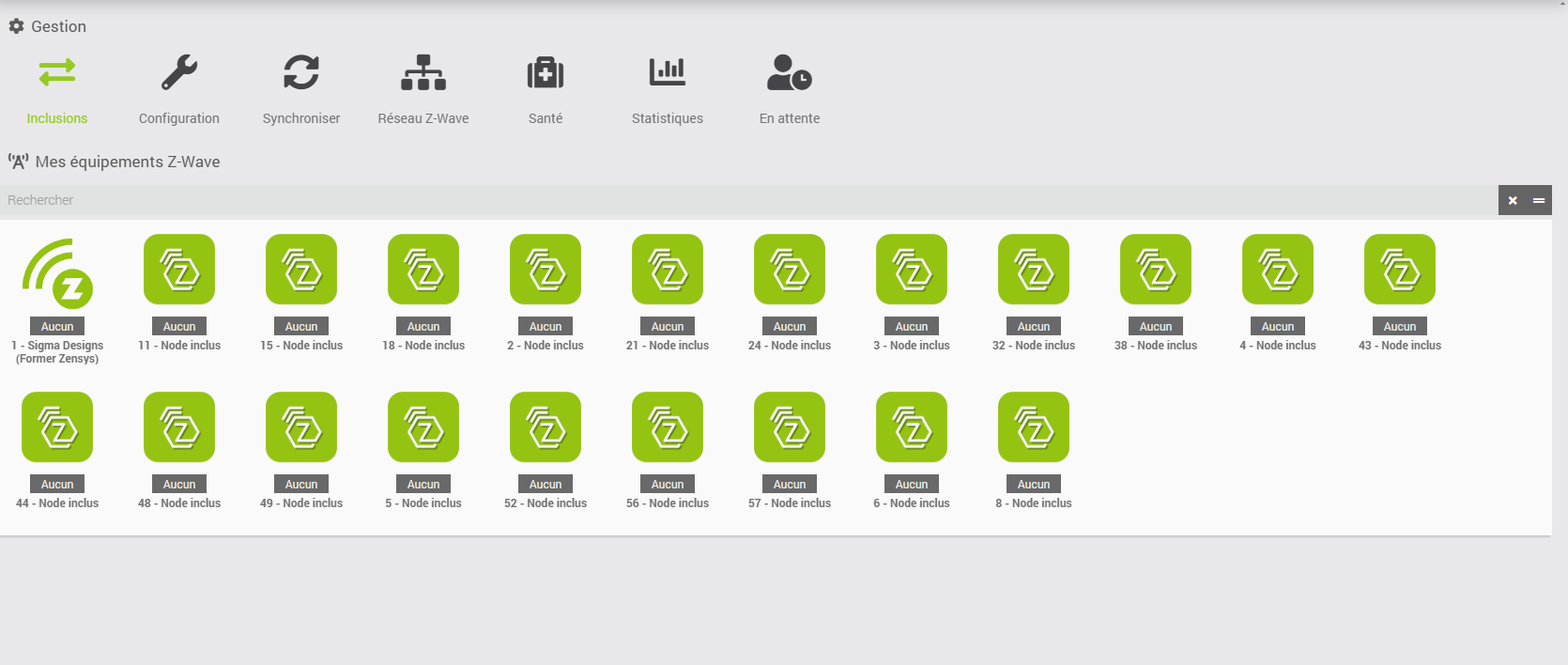The image size is (1568, 665).
Task: Click '24 - Node inclus' label
Action: 790,346
